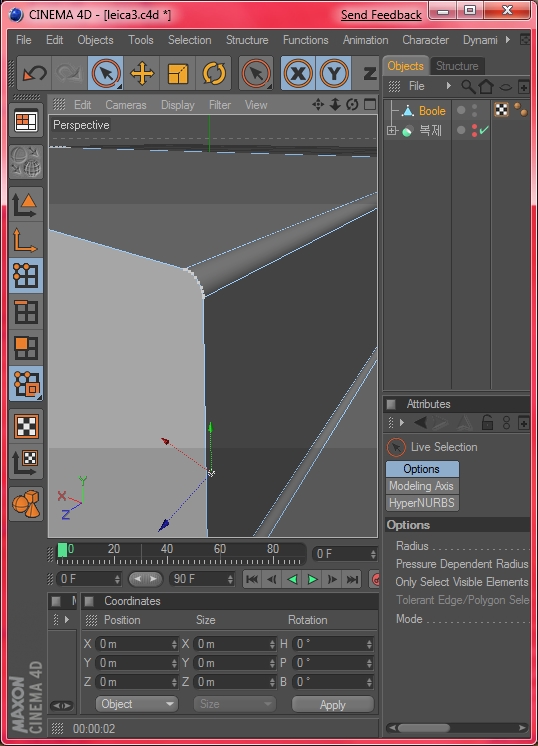Click the Play Backwards button
This screenshot has width=538, height=746.
pyautogui.click(x=292, y=579)
